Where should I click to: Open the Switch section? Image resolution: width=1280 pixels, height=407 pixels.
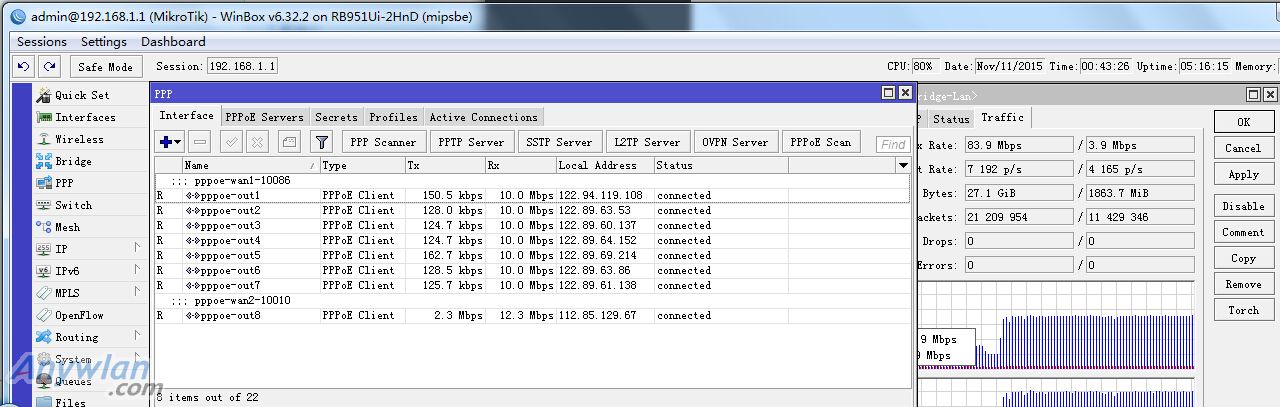tap(73, 205)
